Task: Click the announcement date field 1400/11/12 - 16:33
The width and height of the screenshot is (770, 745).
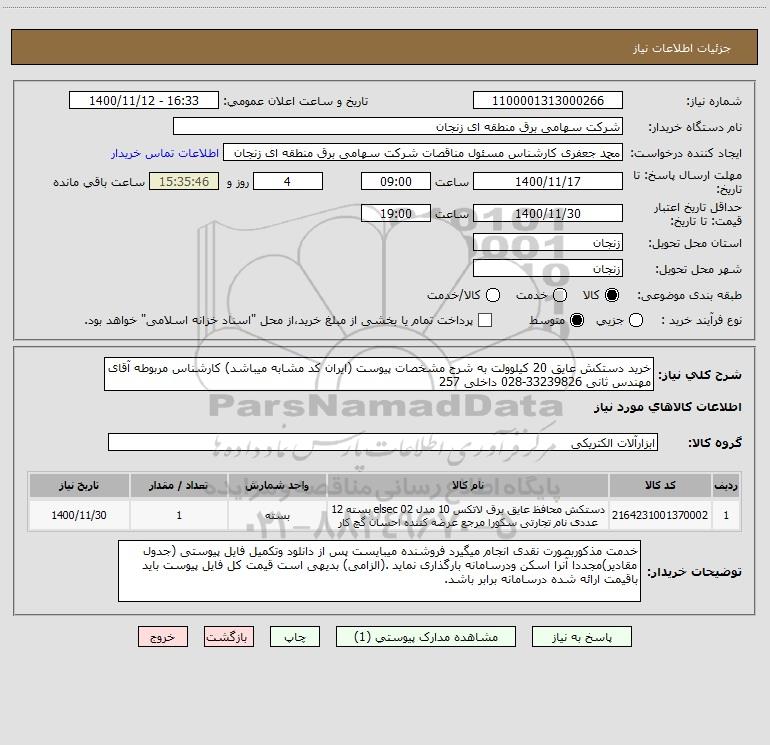Action: point(144,101)
